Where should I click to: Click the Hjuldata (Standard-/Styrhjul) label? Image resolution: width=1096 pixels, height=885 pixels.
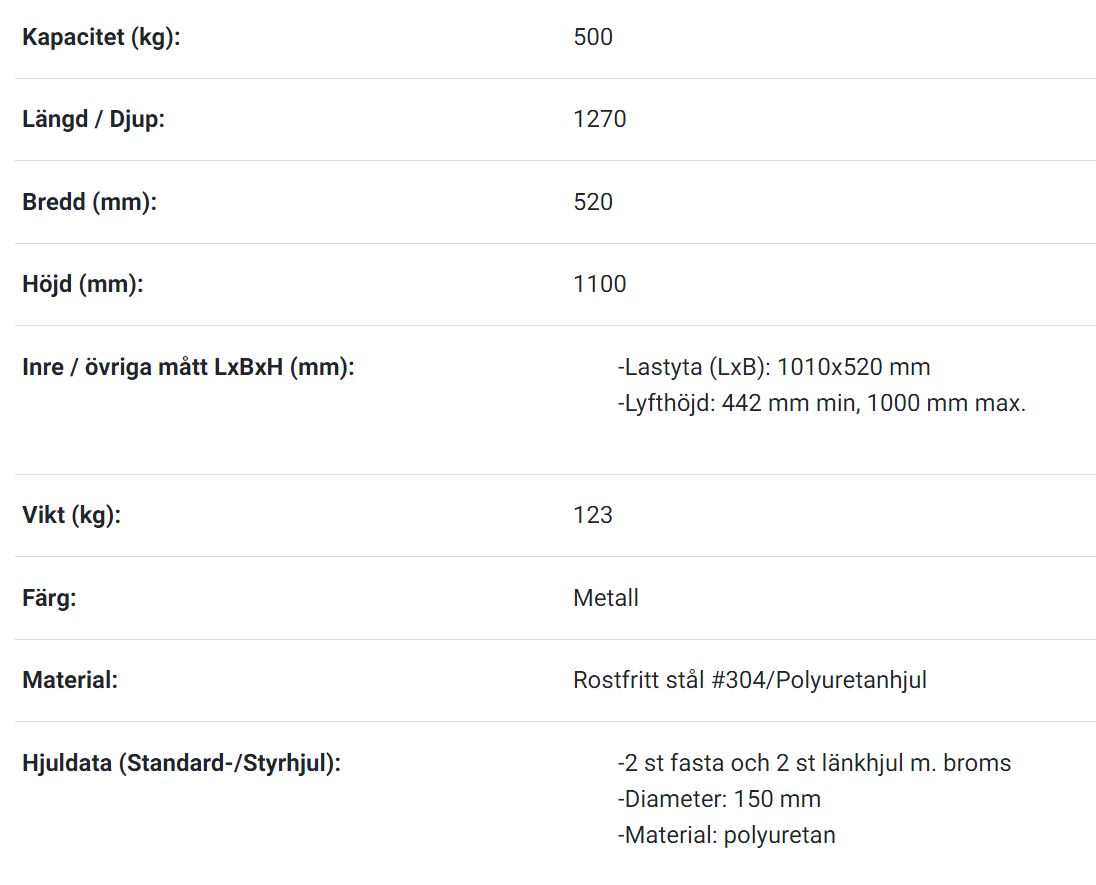tap(182, 763)
